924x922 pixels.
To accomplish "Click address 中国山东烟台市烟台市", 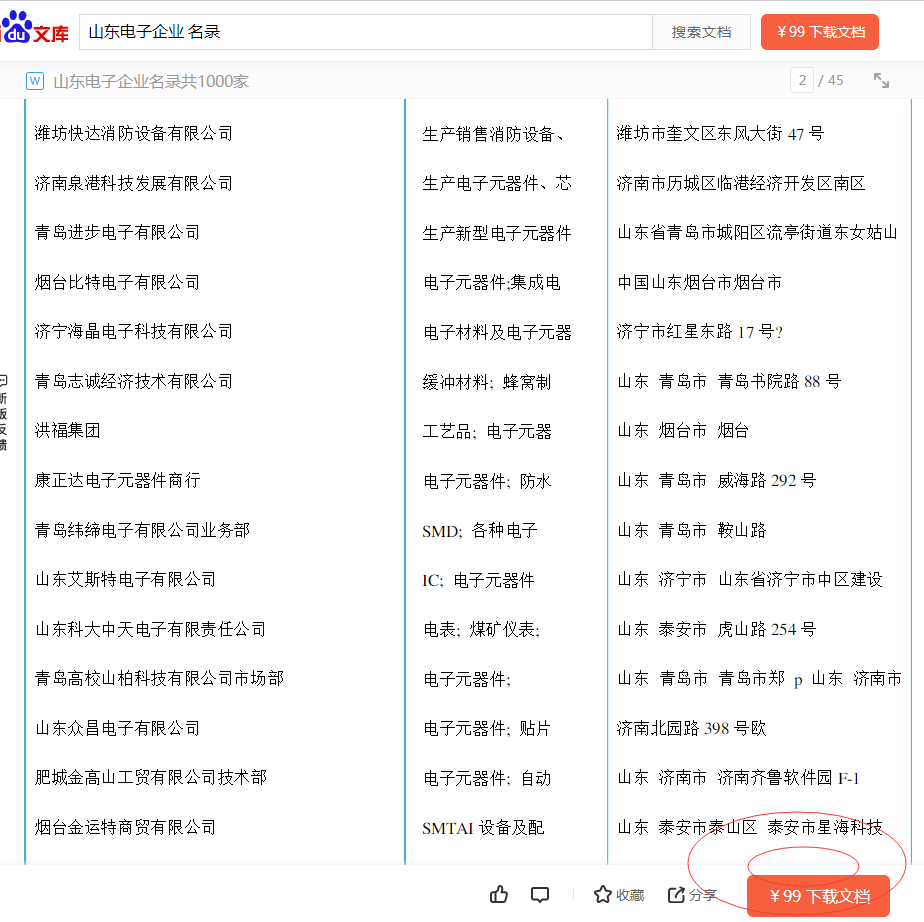I will pos(699,282).
